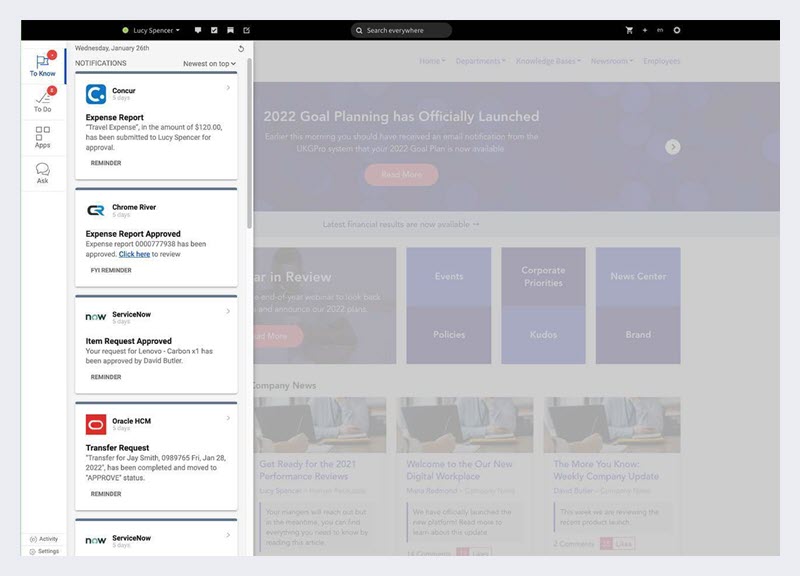The height and width of the screenshot is (576, 800).
Task: Open the Ask chat bubble icon
Action: (x=42, y=169)
